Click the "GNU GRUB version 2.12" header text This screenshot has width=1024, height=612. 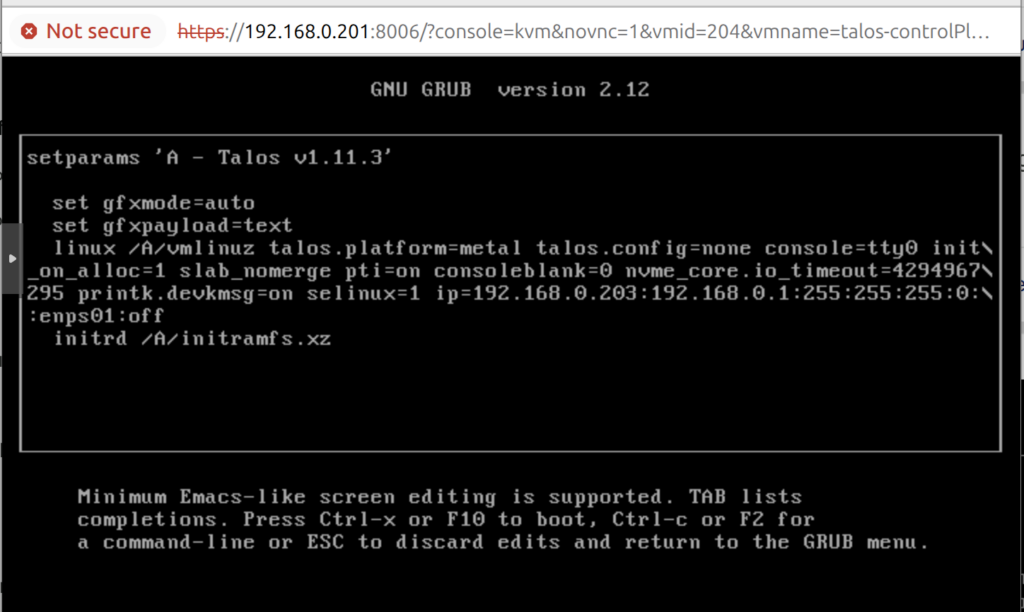510,90
